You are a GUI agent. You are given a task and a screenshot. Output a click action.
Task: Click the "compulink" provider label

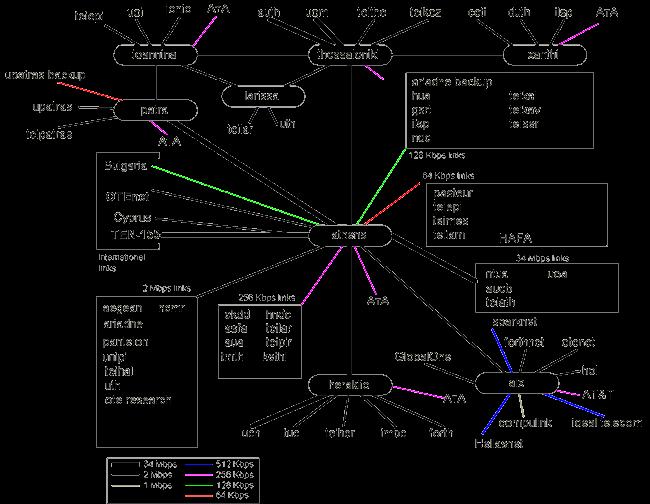525,423
